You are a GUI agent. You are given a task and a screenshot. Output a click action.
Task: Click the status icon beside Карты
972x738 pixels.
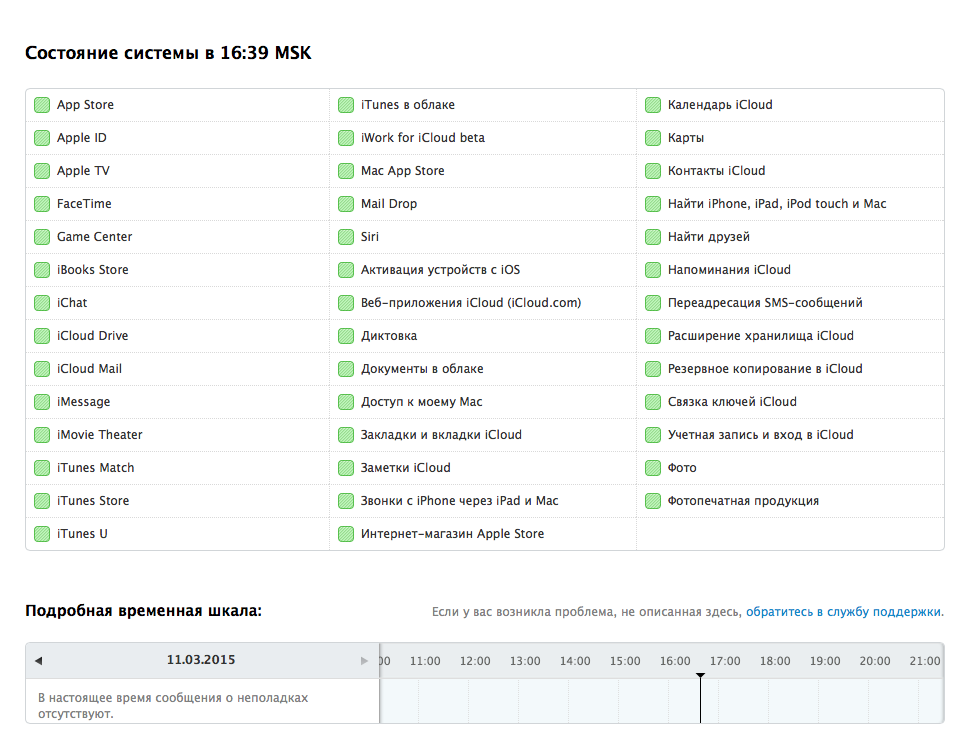653,138
